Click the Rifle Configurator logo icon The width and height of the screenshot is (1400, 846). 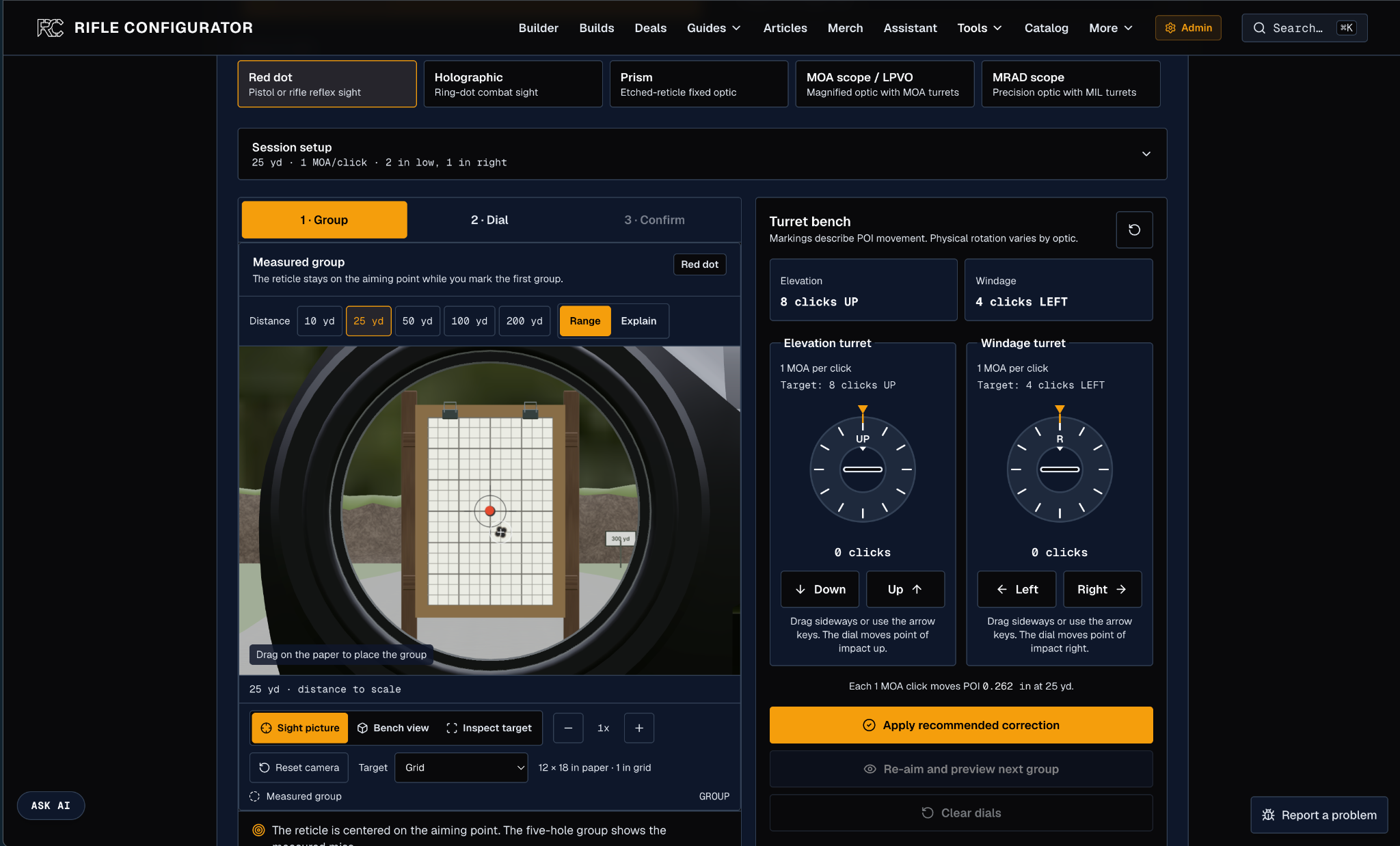[x=50, y=28]
